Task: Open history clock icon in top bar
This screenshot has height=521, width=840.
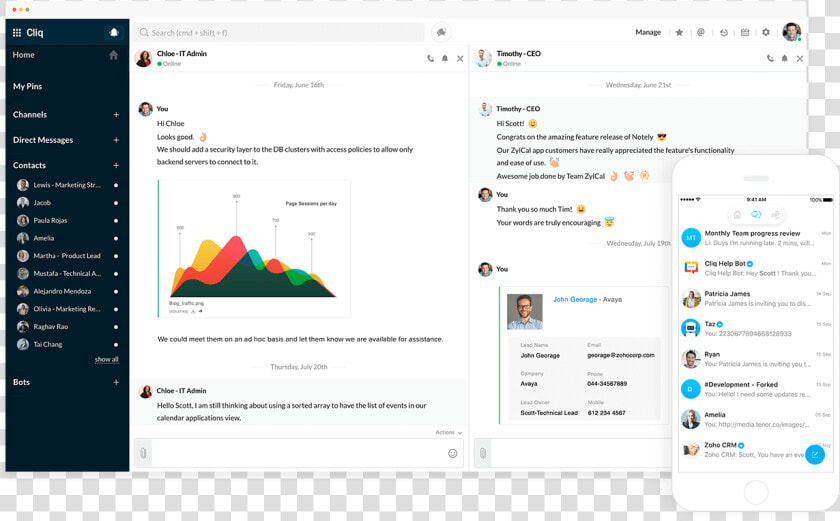Action: (724, 32)
